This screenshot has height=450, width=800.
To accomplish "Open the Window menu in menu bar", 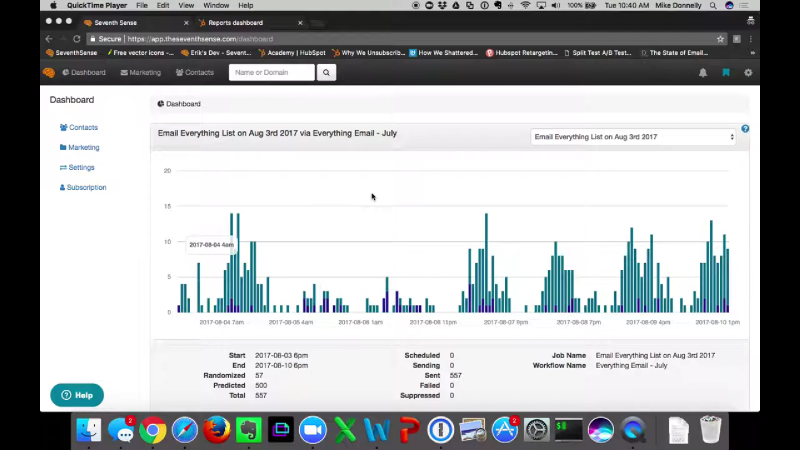I will [x=216, y=6].
